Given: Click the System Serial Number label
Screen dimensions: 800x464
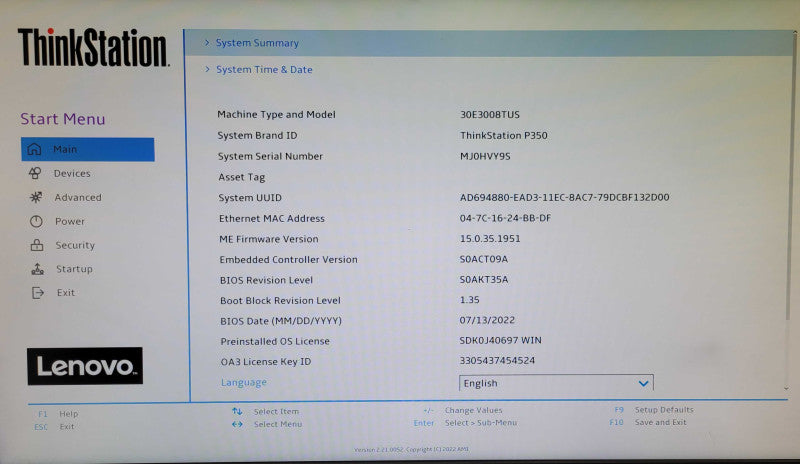Looking at the screenshot, I should 270,156.
